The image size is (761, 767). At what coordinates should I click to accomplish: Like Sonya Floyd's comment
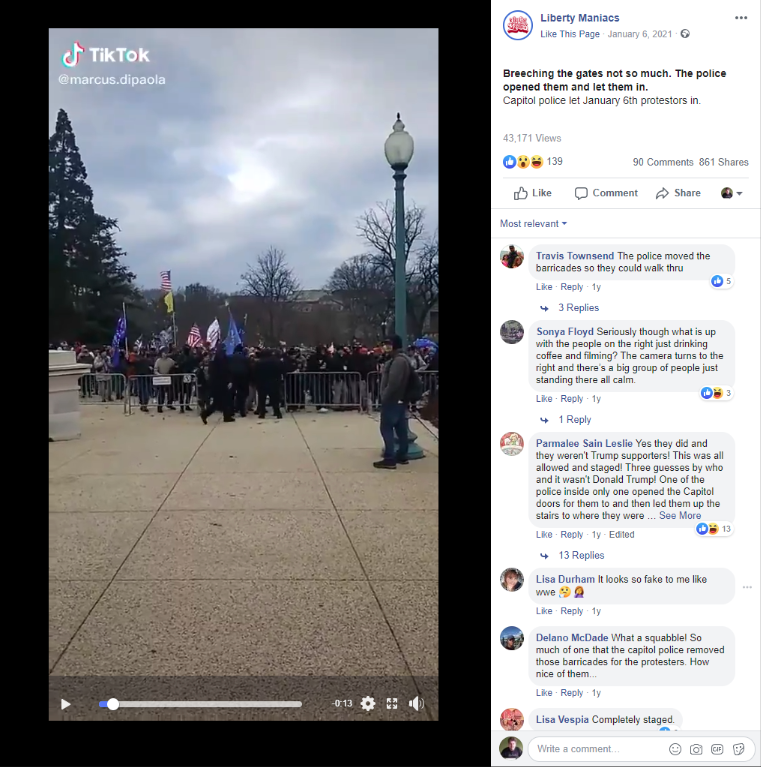pyautogui.click(x=543, y=399)
